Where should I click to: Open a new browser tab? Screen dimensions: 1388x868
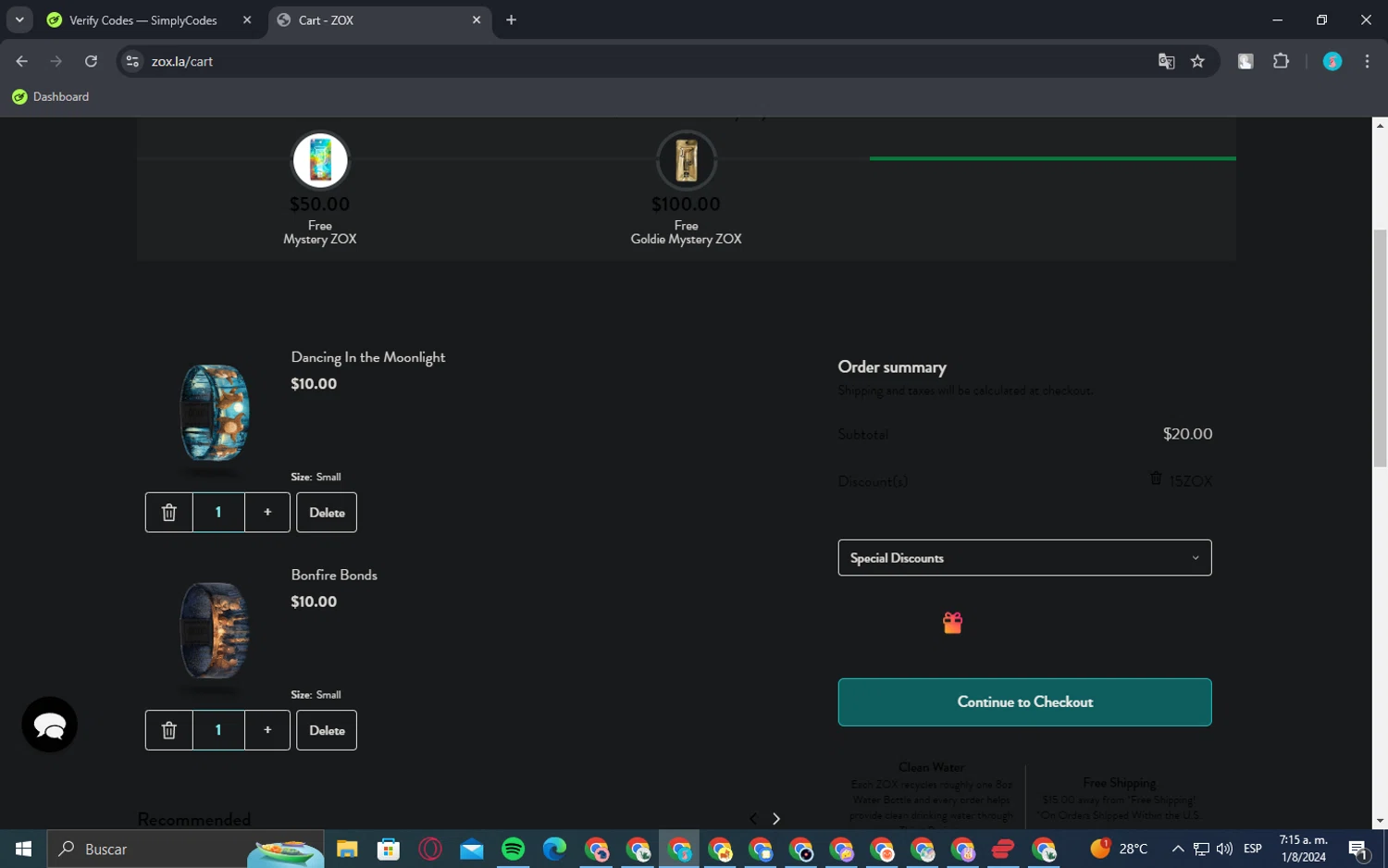click(x=511, y=20)
